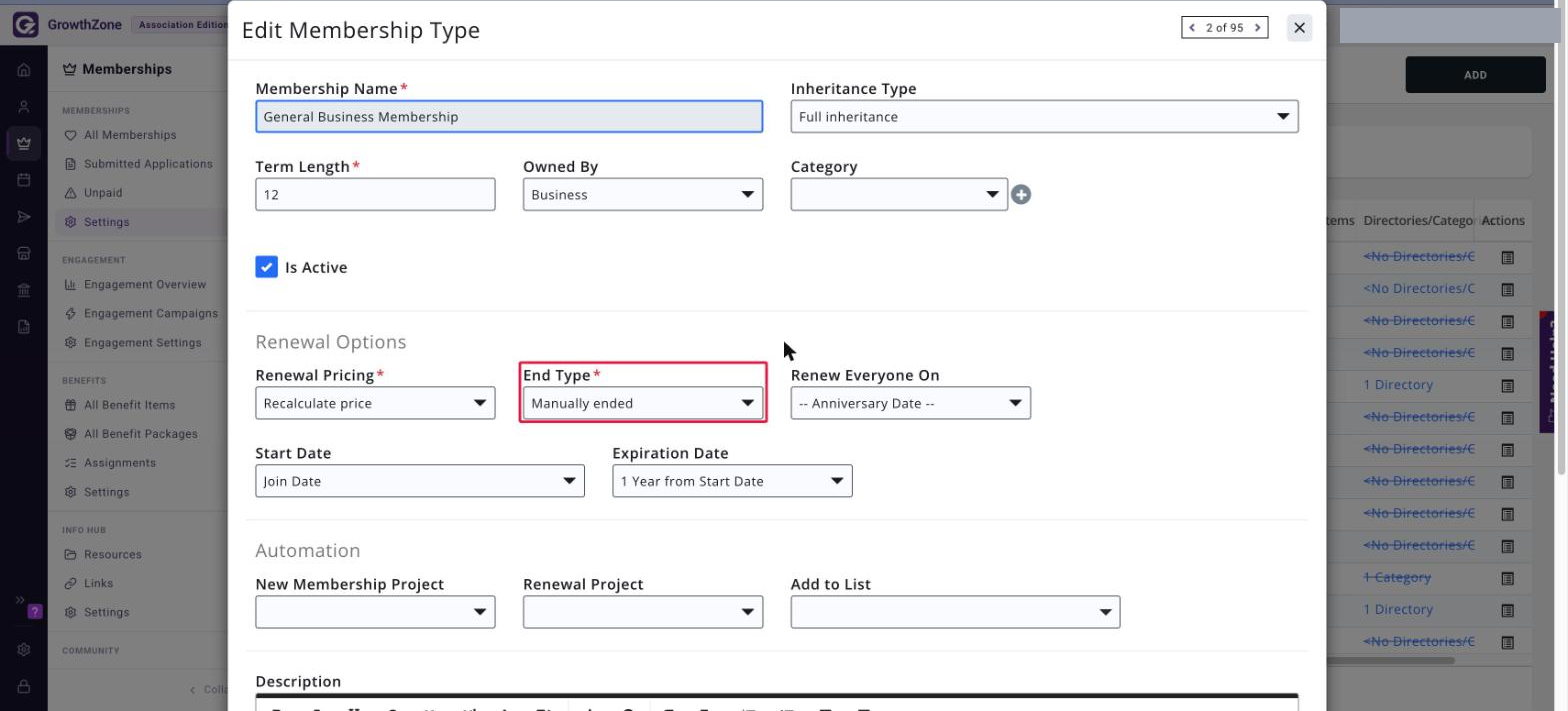Open Engagement Overview in the sidebar

click(145, 285)
